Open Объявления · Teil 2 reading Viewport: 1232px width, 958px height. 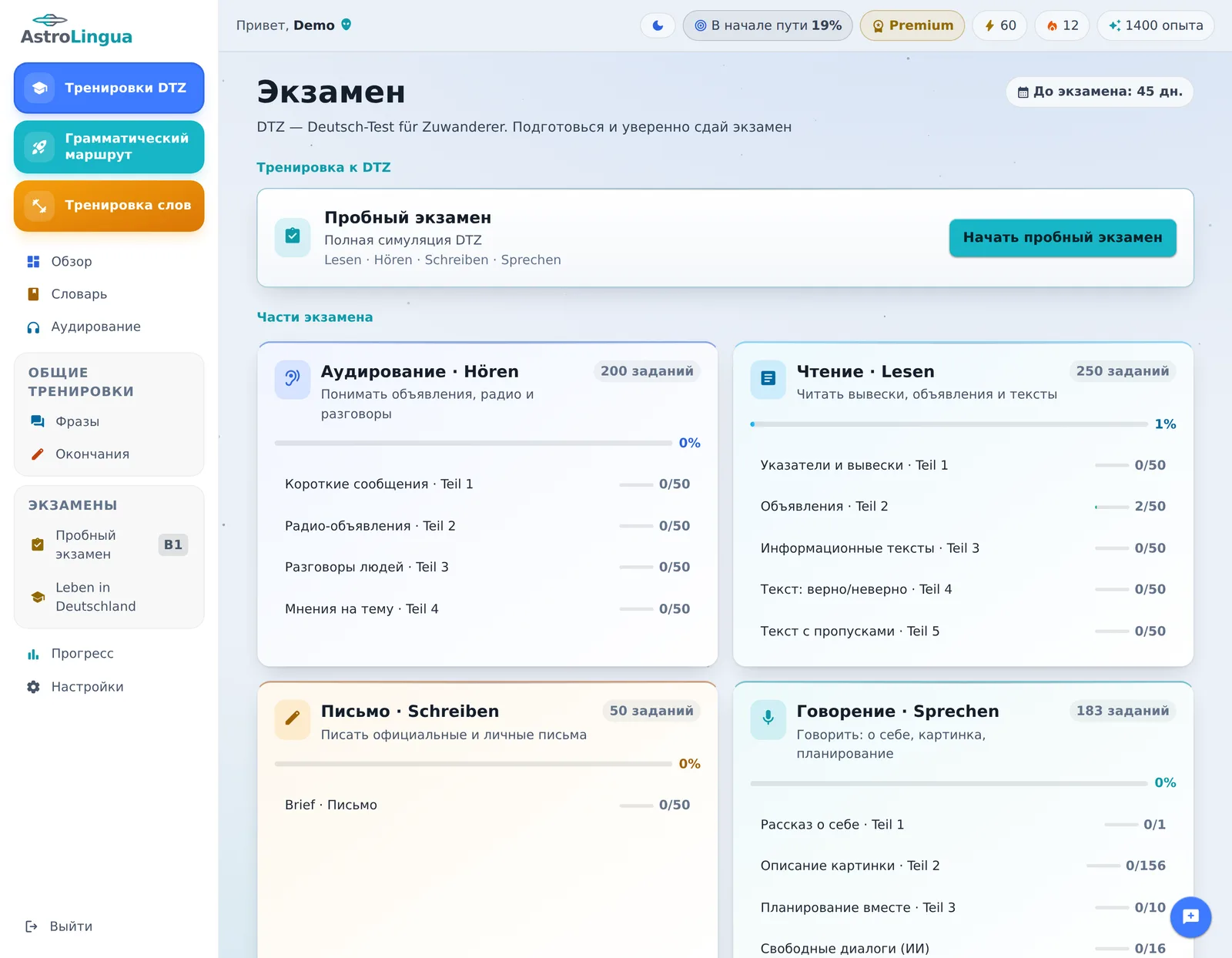pos(963,507)
